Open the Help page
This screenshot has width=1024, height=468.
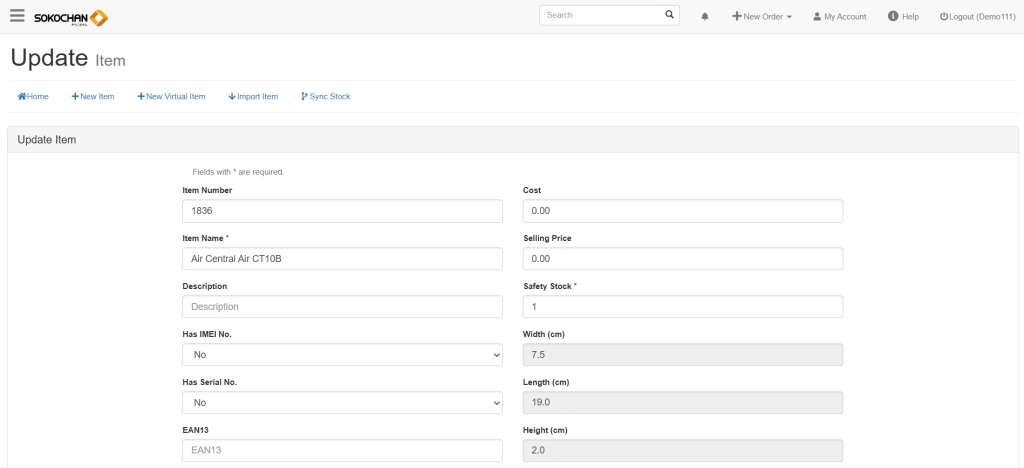[x=903, y=17]
